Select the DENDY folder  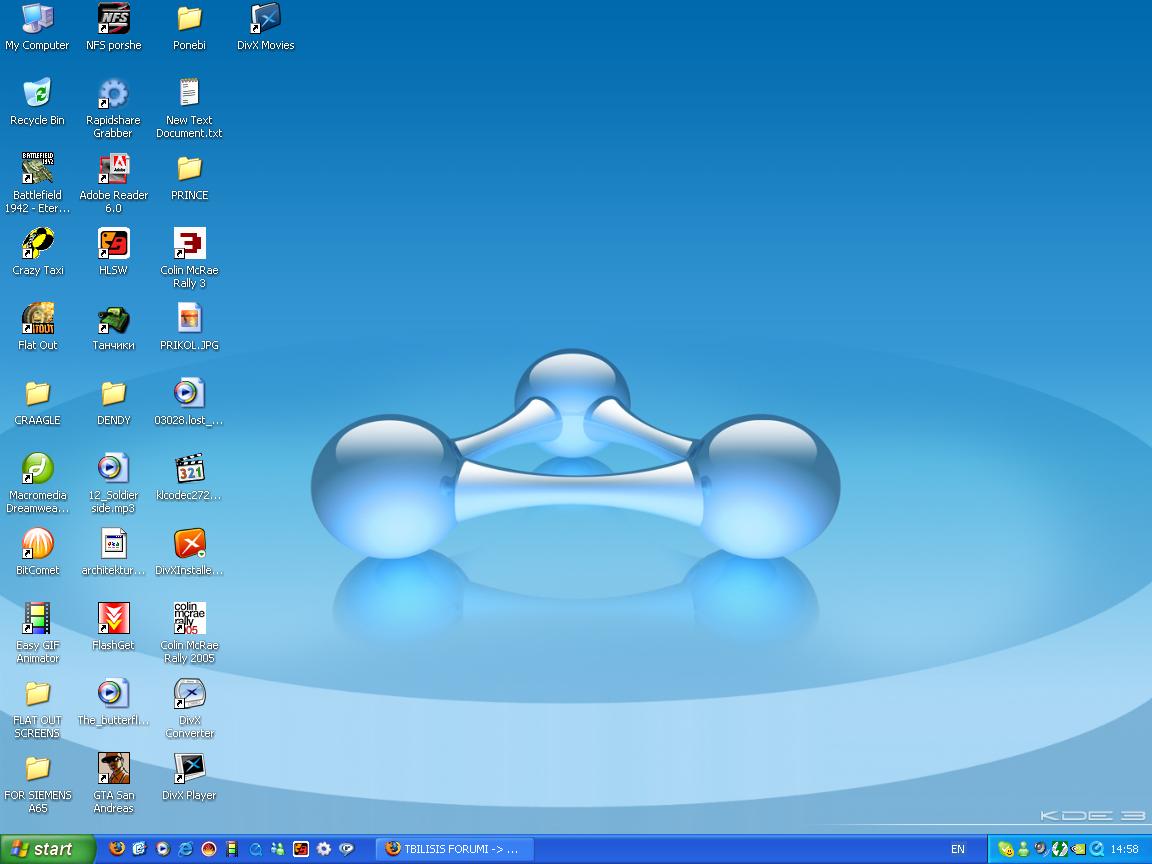pos(113,401)
